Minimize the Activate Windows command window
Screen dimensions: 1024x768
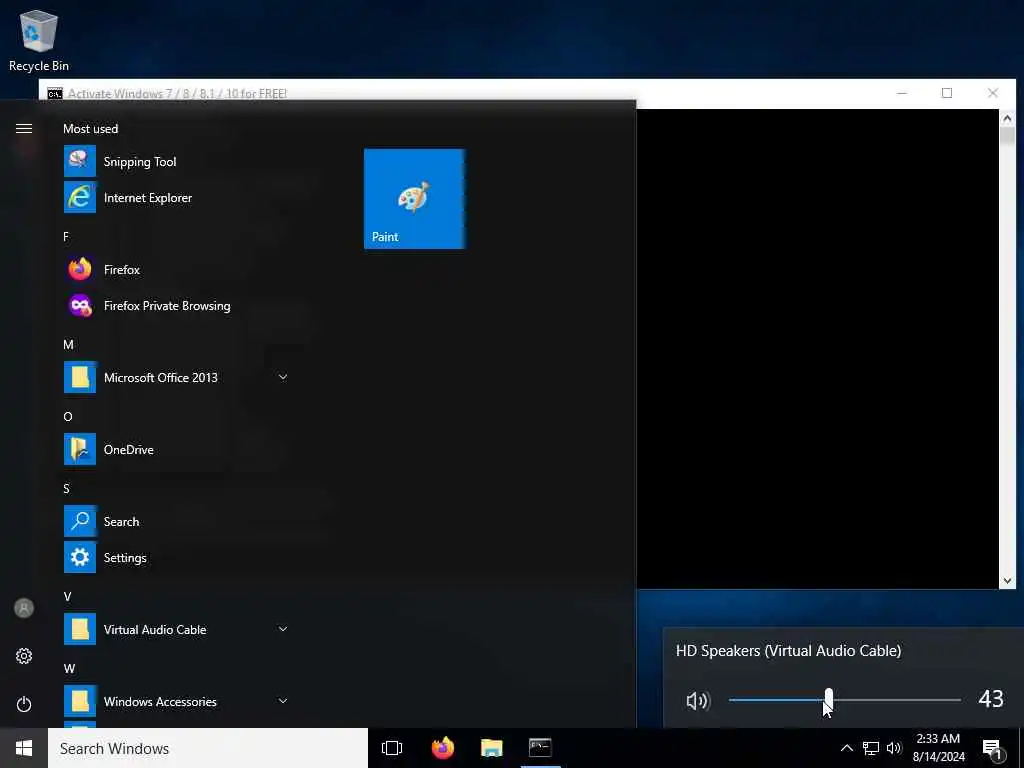coord(902,93)
